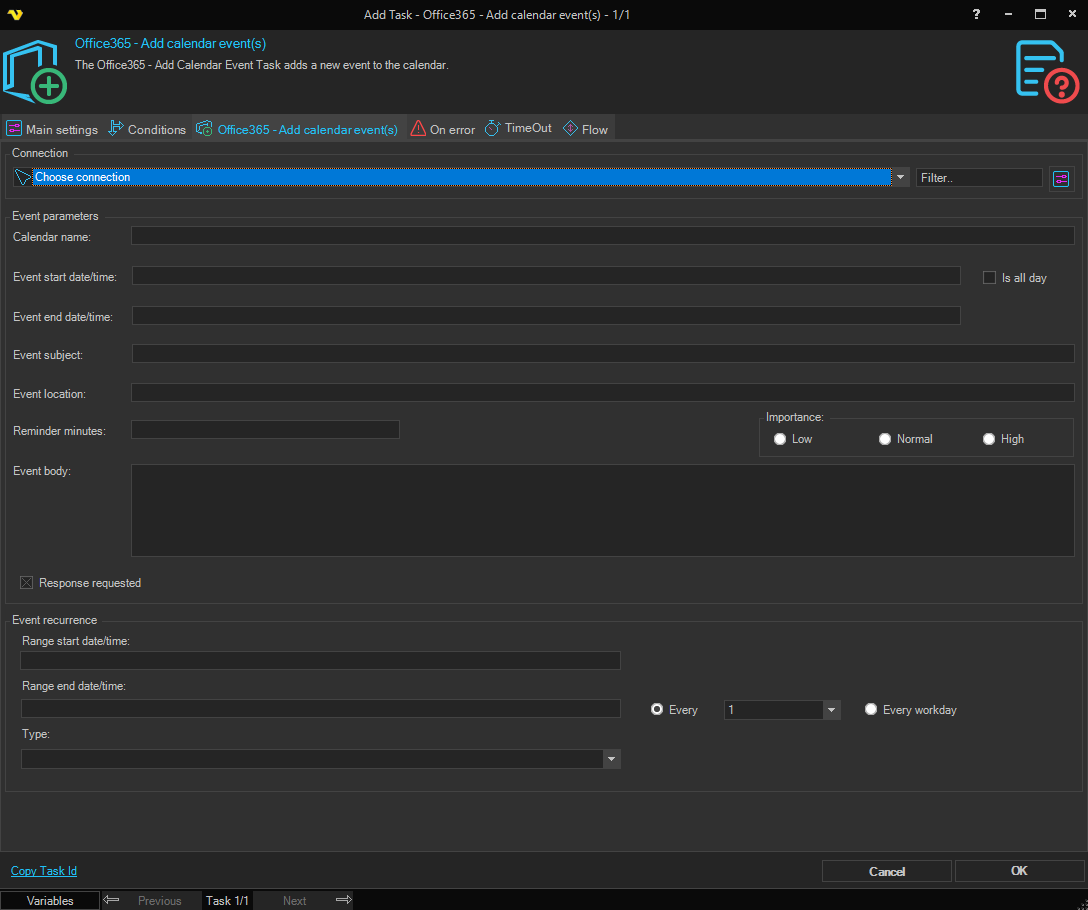Select Low importance radio button
This screenshot has height=910, width=1088.
click(780, 439)
